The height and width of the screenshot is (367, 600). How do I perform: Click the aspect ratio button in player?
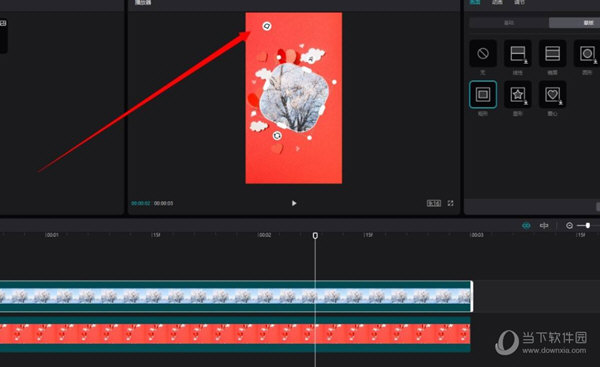(x=434, y=203)
